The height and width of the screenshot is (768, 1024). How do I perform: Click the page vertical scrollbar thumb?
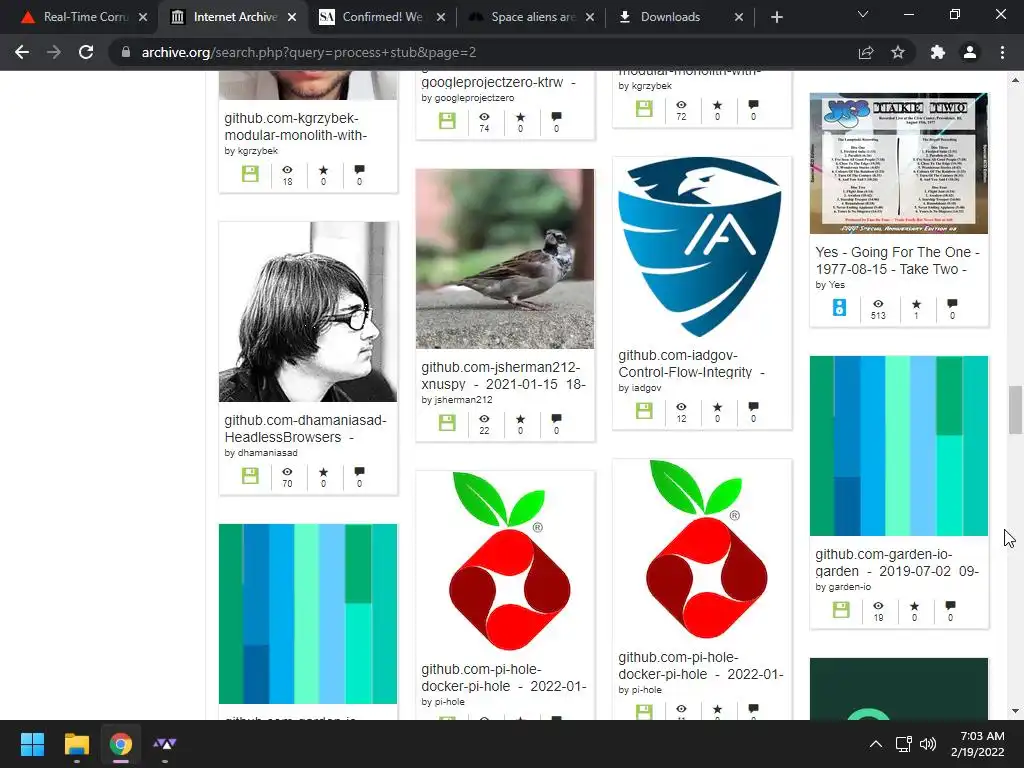click(x=1015, y=409)
